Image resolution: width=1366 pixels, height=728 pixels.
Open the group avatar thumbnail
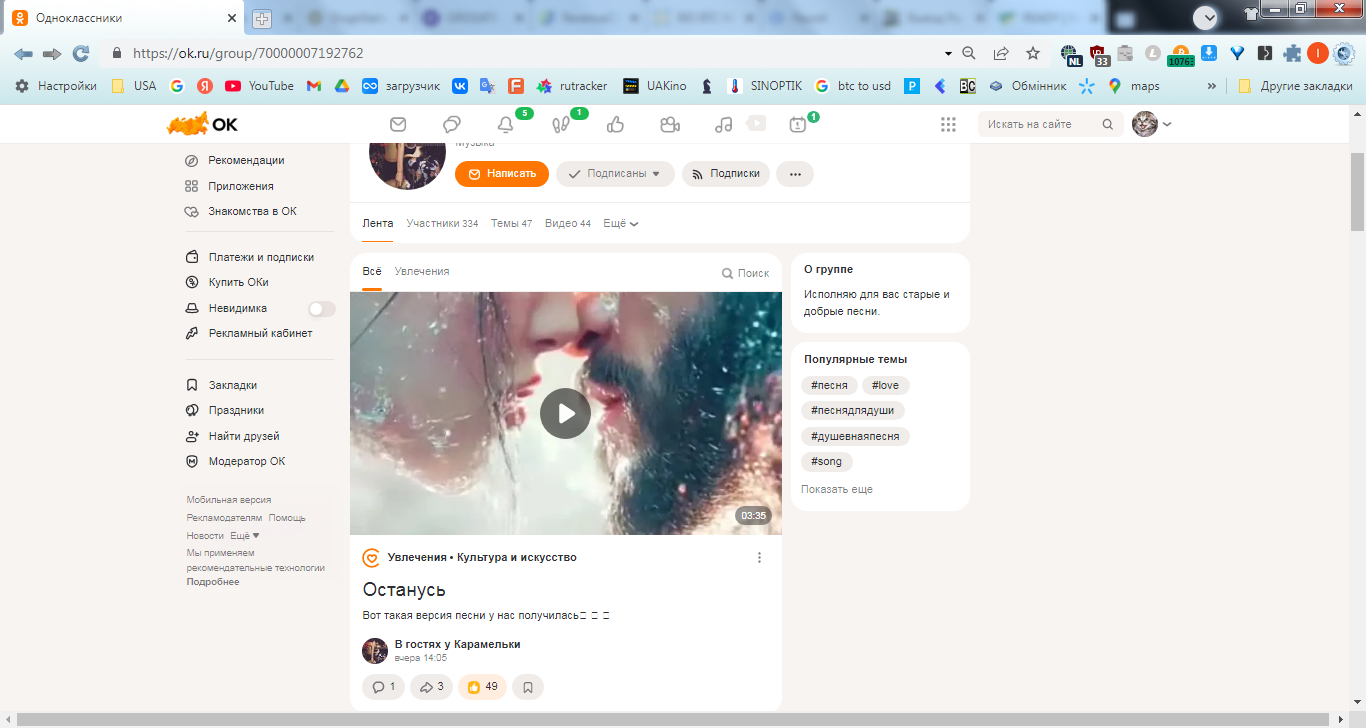407,165
